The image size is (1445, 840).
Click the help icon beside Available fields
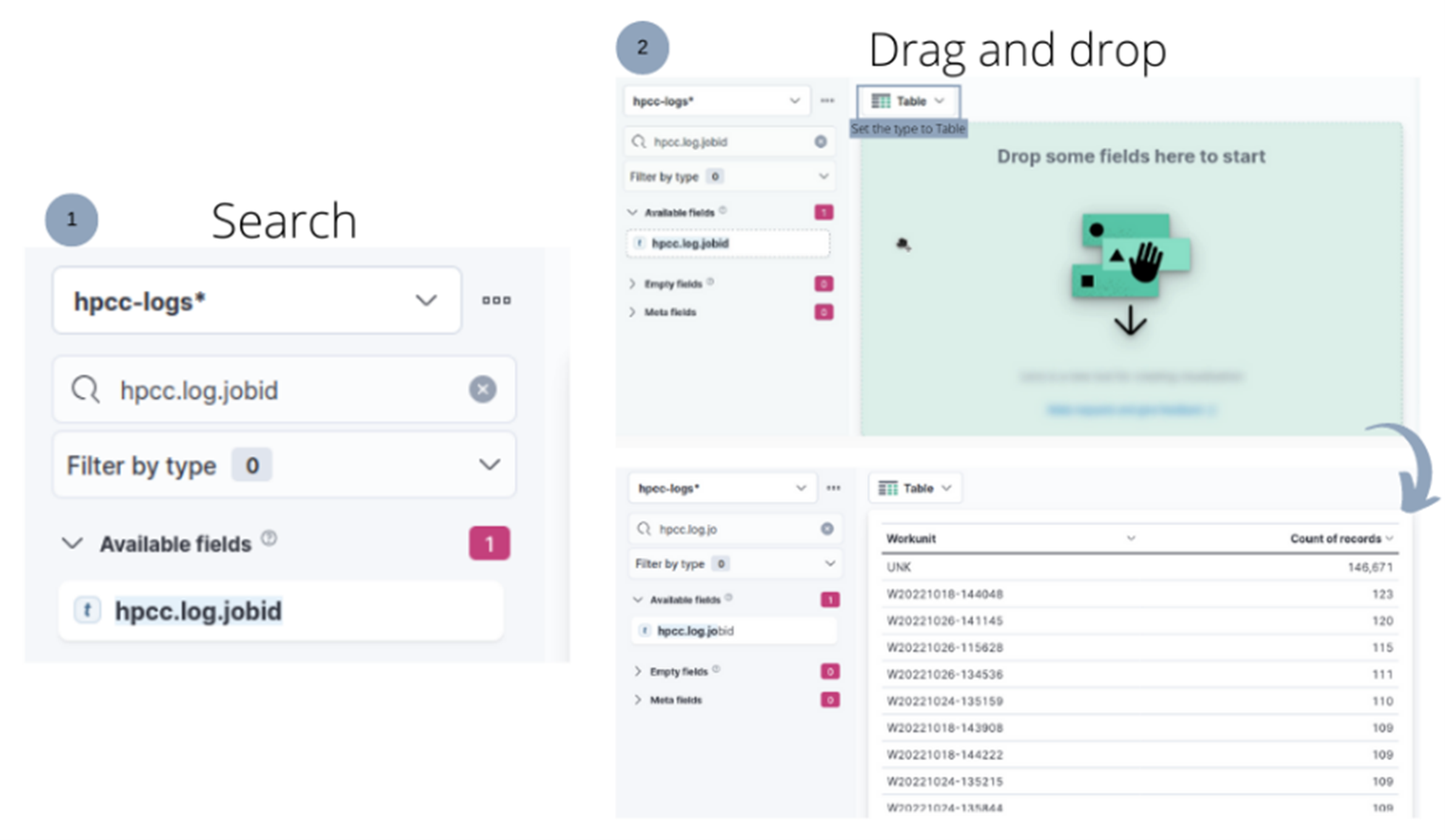pos(271,538)
